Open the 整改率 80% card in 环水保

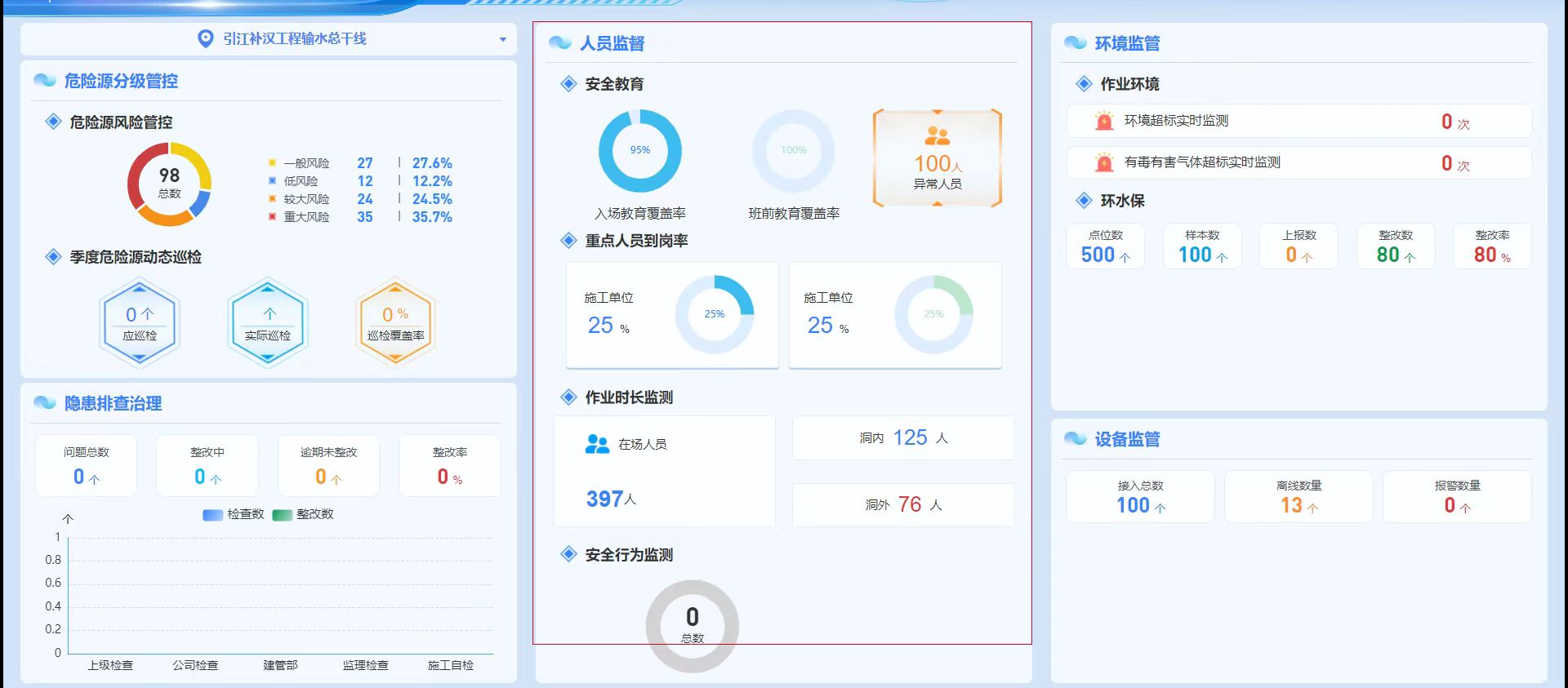1492,246
